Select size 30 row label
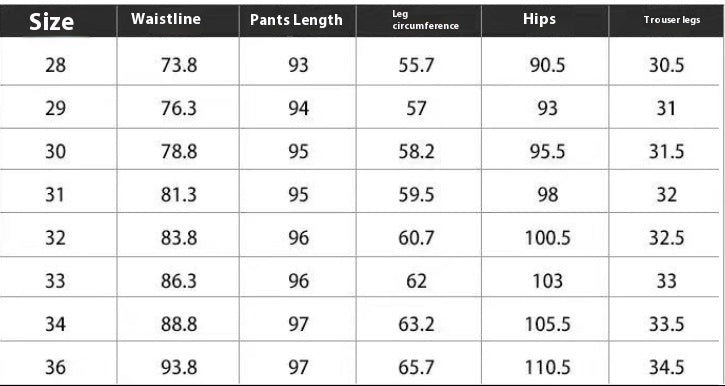The width and height of the screenshot is (725, 386). click(55, 152)
